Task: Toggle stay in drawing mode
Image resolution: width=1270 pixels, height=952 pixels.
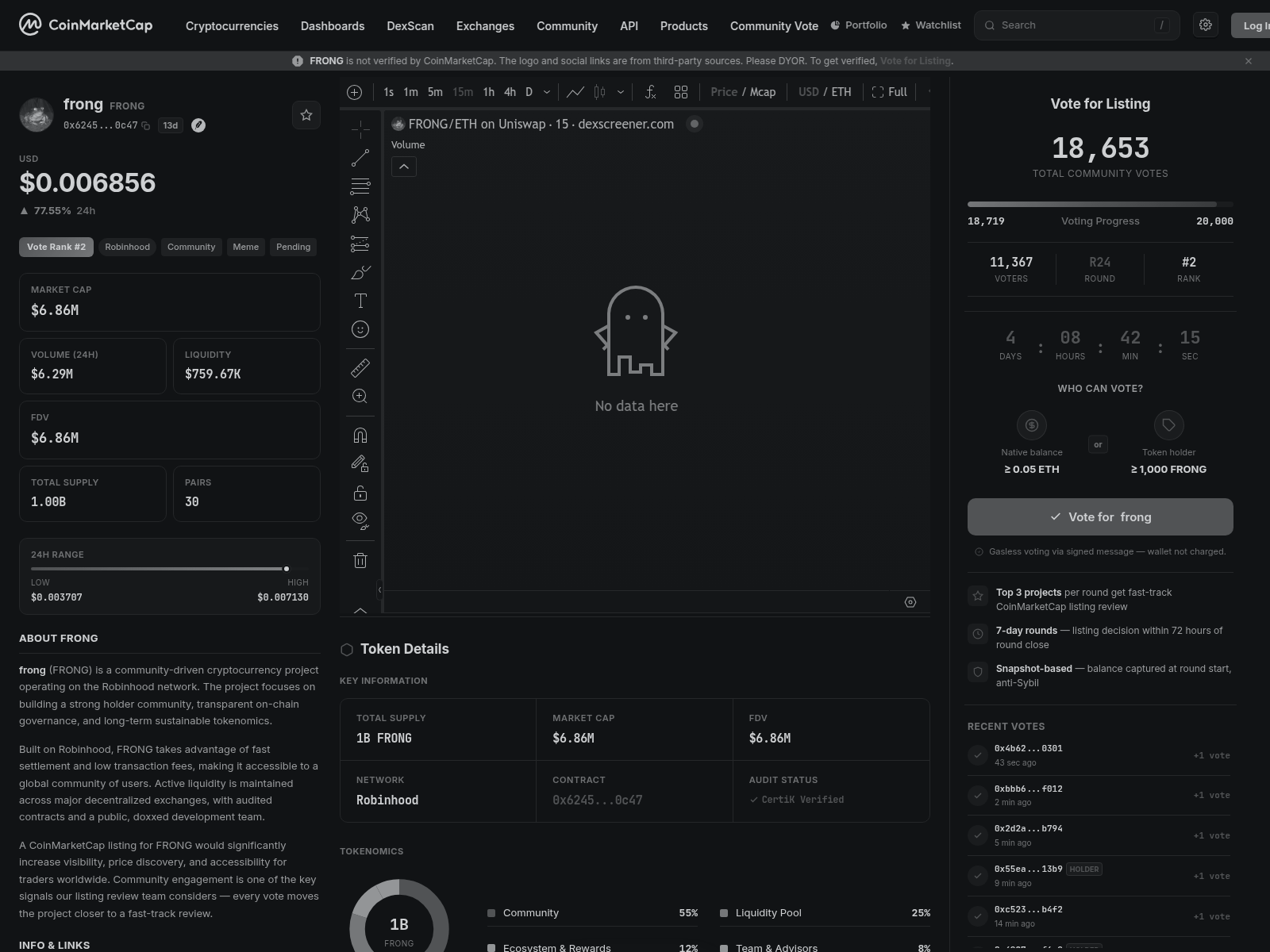Action: tap(360, 464)
